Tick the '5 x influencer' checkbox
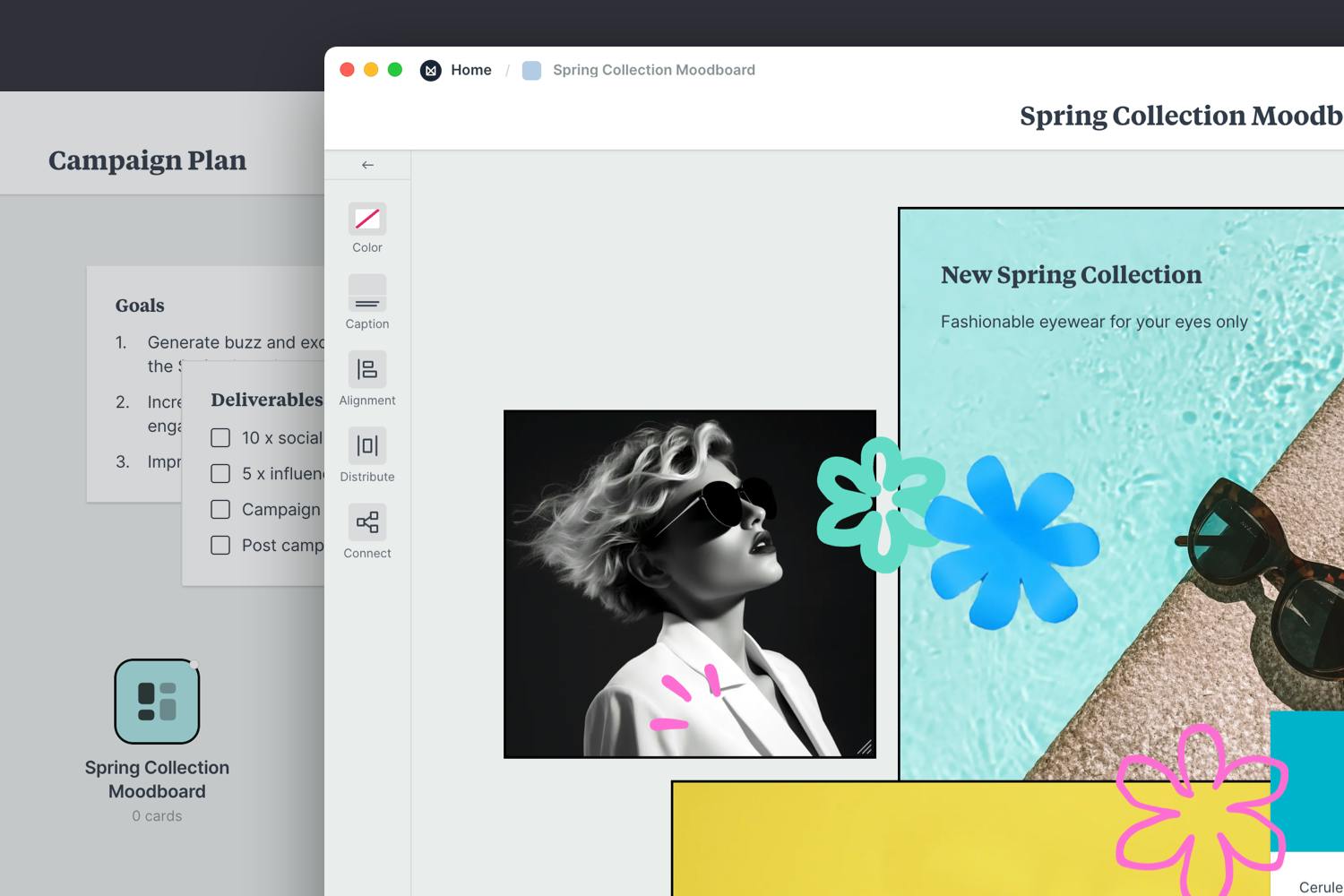Screen dimensions: 1344x896 pyautogui.click(x=220, y=474)
